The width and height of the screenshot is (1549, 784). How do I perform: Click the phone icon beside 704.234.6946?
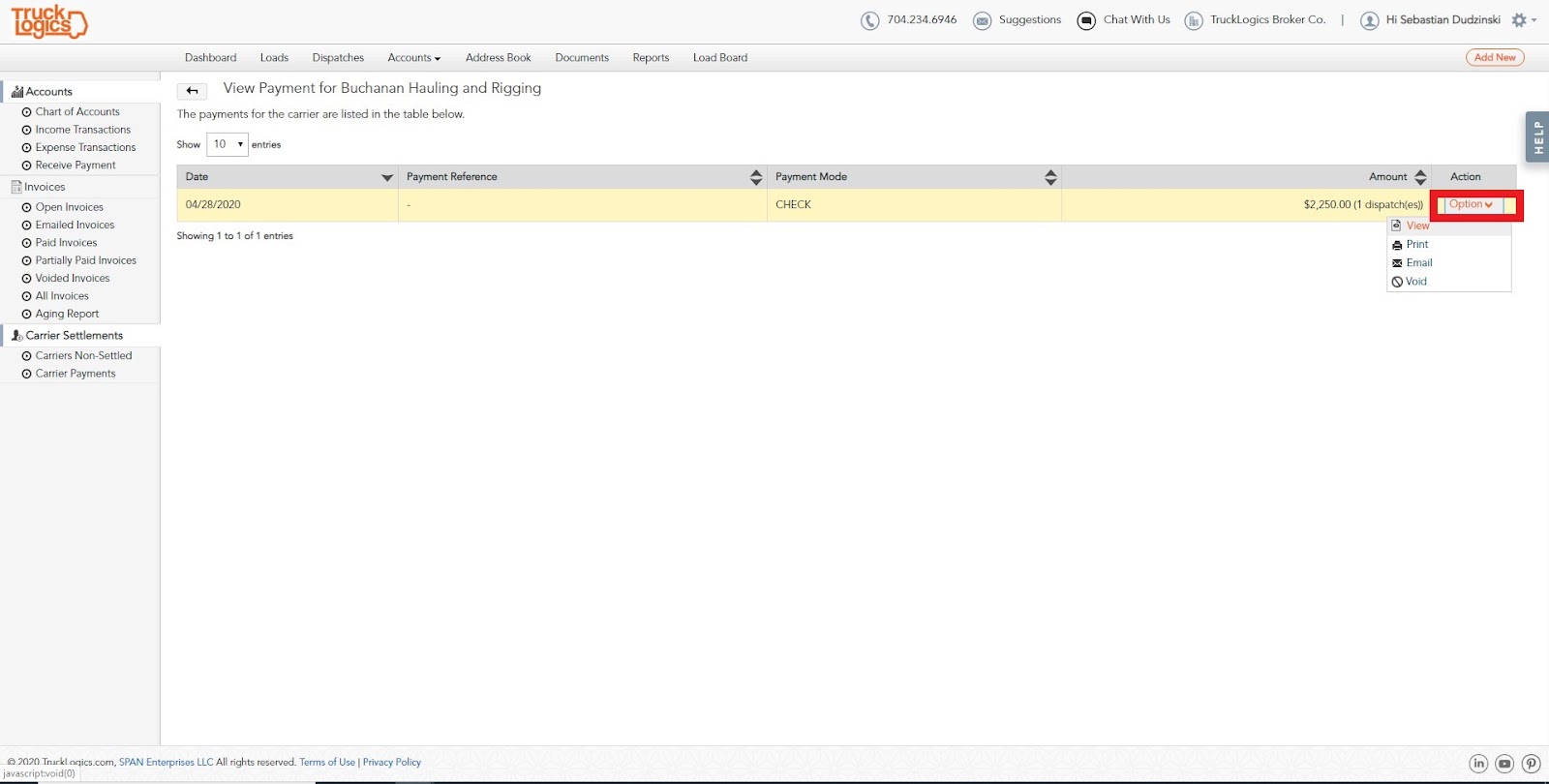870,20
